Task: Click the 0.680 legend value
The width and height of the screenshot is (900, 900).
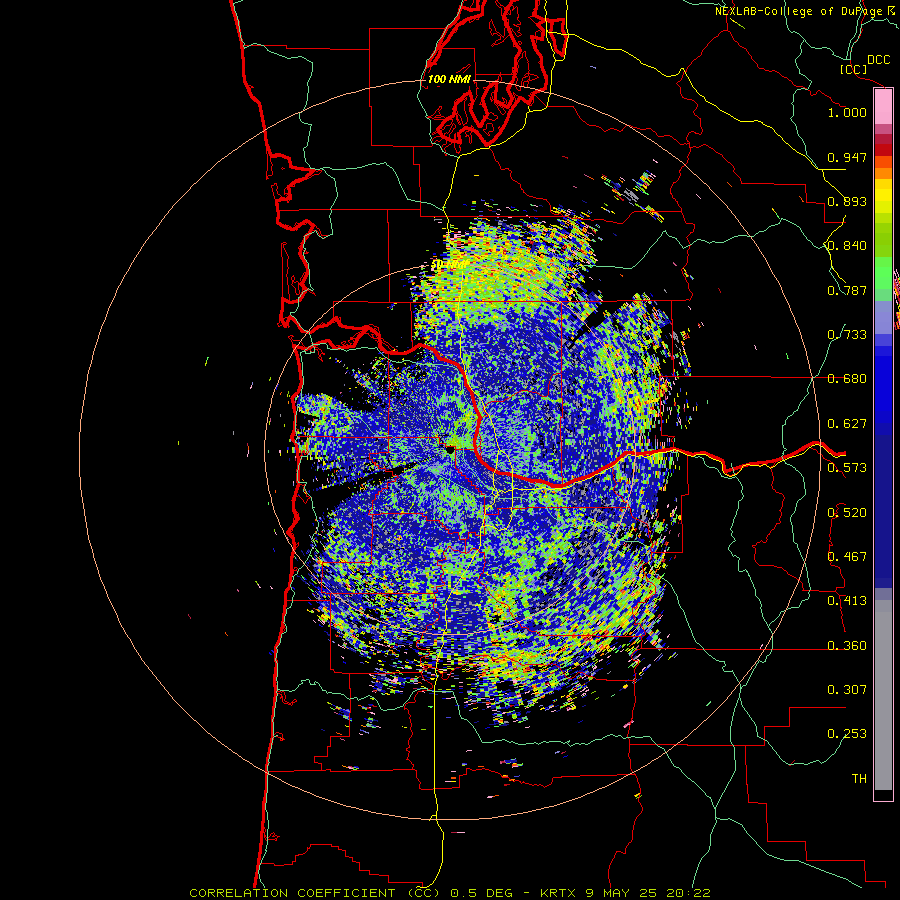Action: 847,379
